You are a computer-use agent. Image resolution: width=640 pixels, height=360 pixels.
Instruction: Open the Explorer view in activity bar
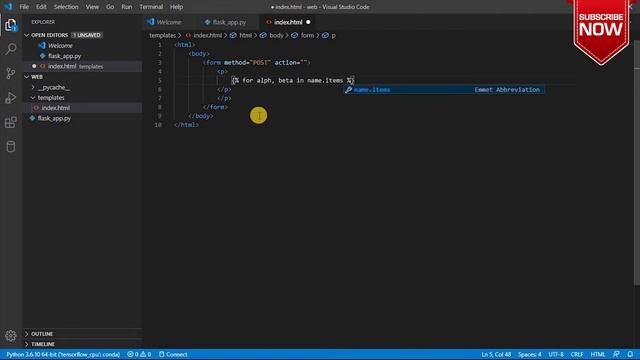coord(11,25)
